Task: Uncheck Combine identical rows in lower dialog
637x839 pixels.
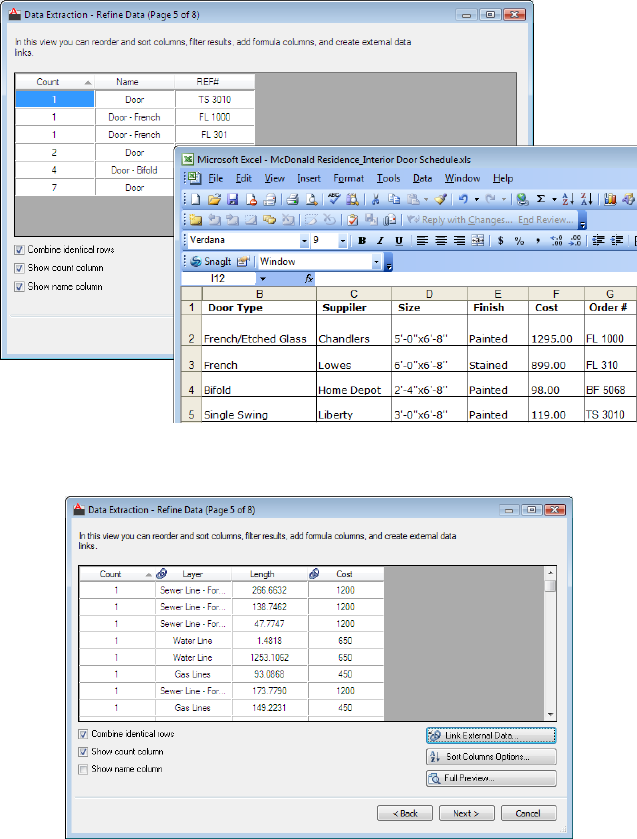Action: pyautogui.click(x=84, y=734)
